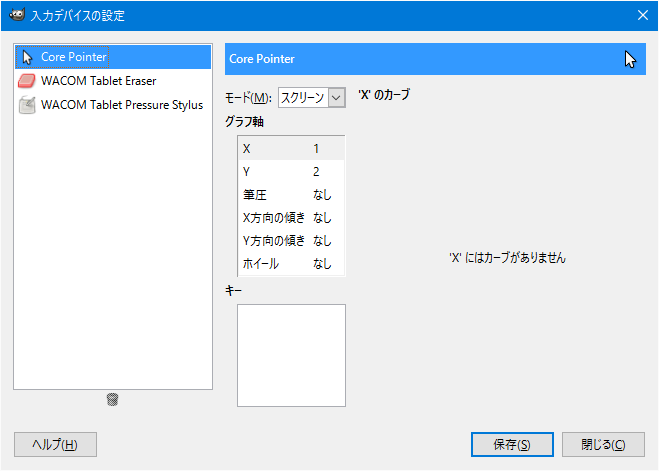Click the value 2 for Y axis
Viewport: 659px width, 471px height.
tap(316, 171)
